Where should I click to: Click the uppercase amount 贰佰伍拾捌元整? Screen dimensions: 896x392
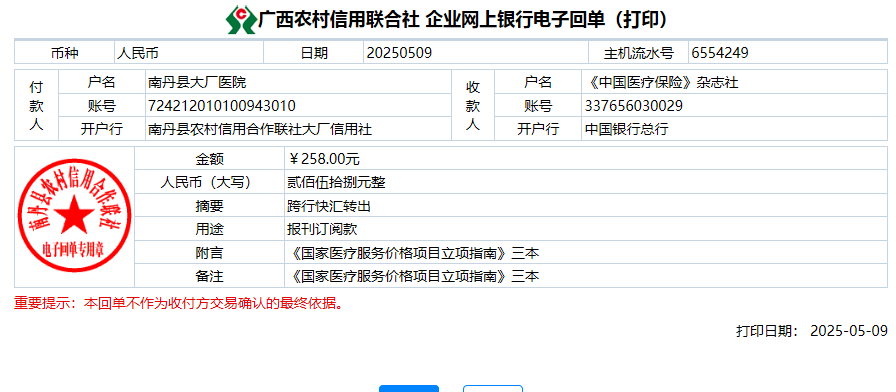tap(336, 183)
